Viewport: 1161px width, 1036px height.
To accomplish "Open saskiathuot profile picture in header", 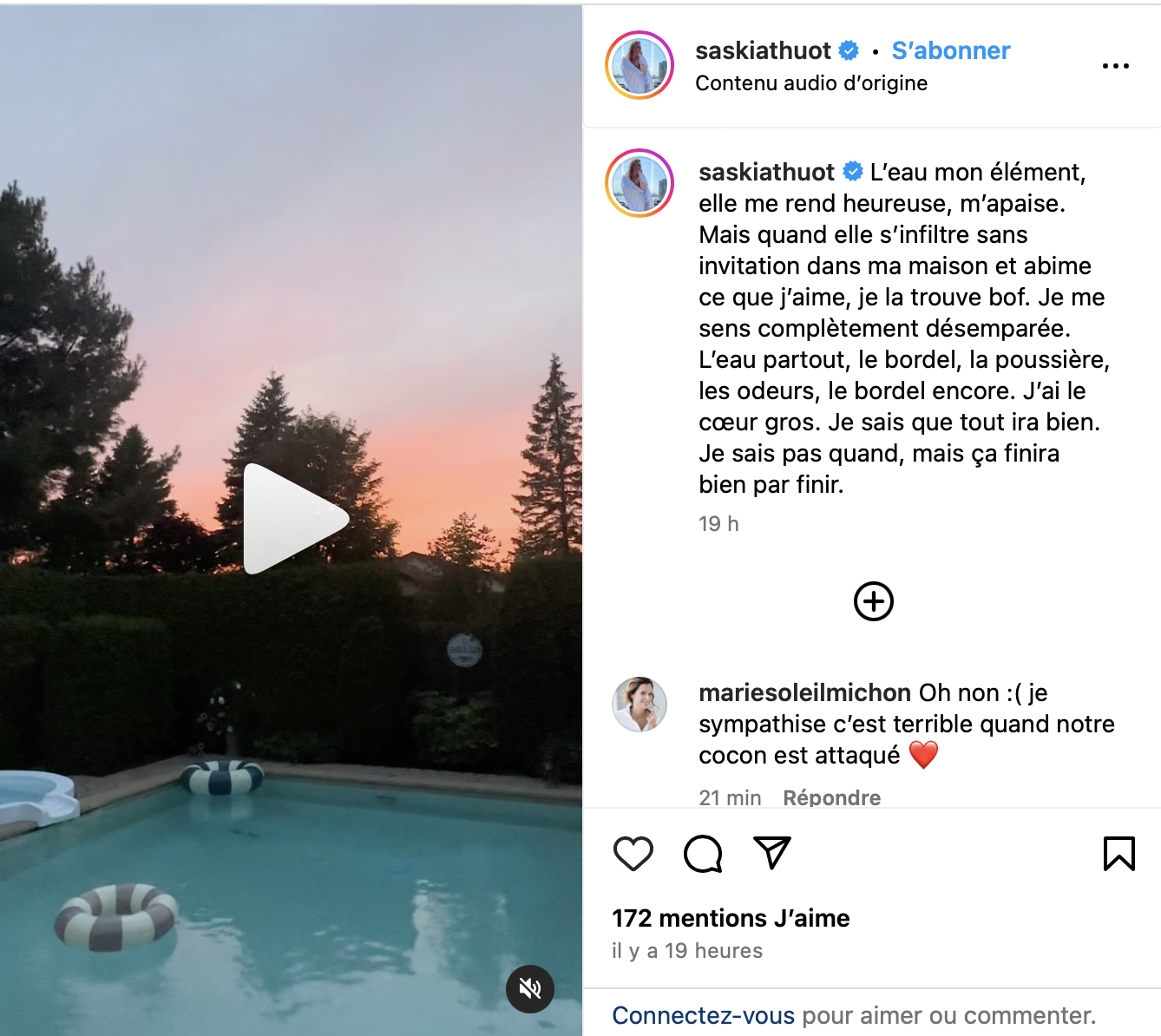I will pos(640,65).
